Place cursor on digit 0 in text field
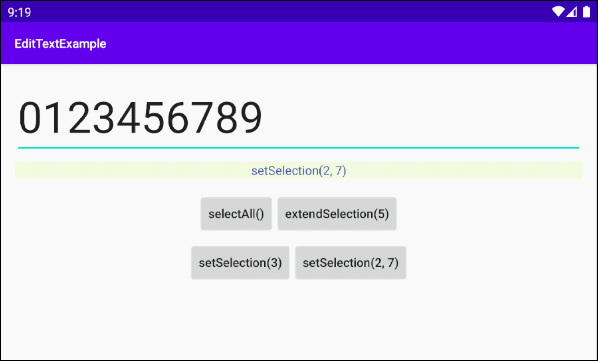Viewport: 598px width, 361px height. [x=30, y=118]
